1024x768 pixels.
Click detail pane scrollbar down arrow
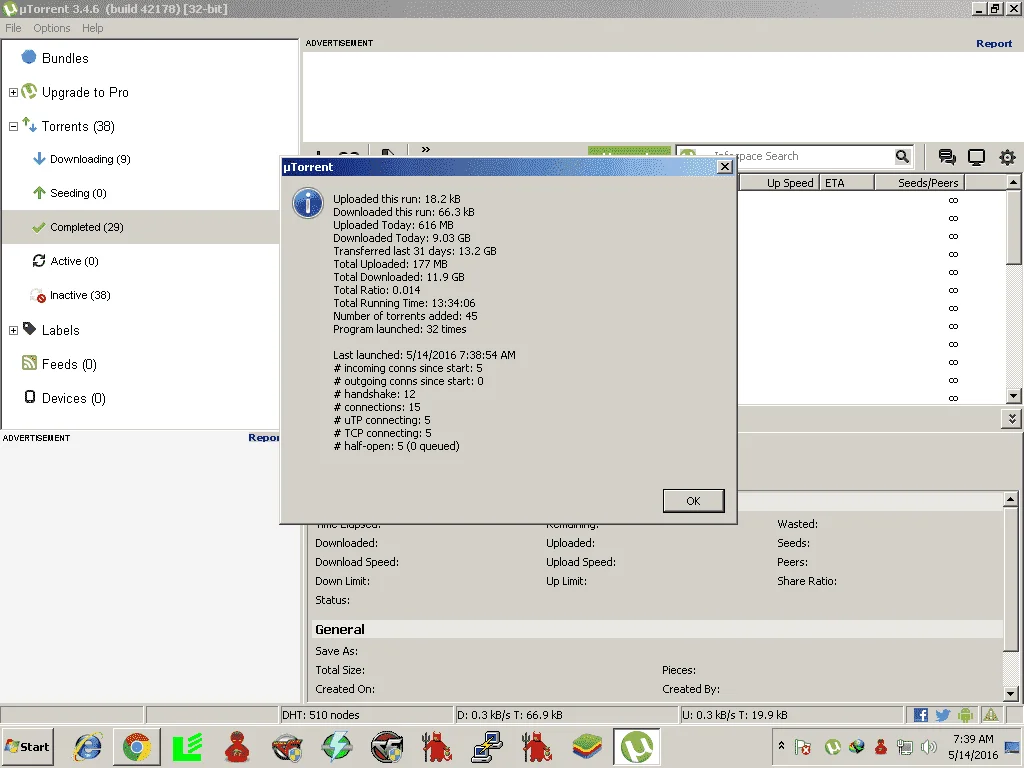[1010, 694]
